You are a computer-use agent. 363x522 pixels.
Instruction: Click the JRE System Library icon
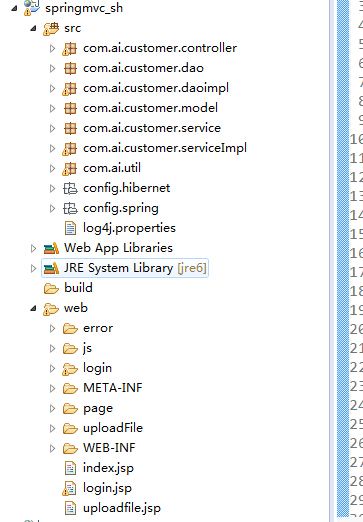pyautogui.click(x=51, y=268)
